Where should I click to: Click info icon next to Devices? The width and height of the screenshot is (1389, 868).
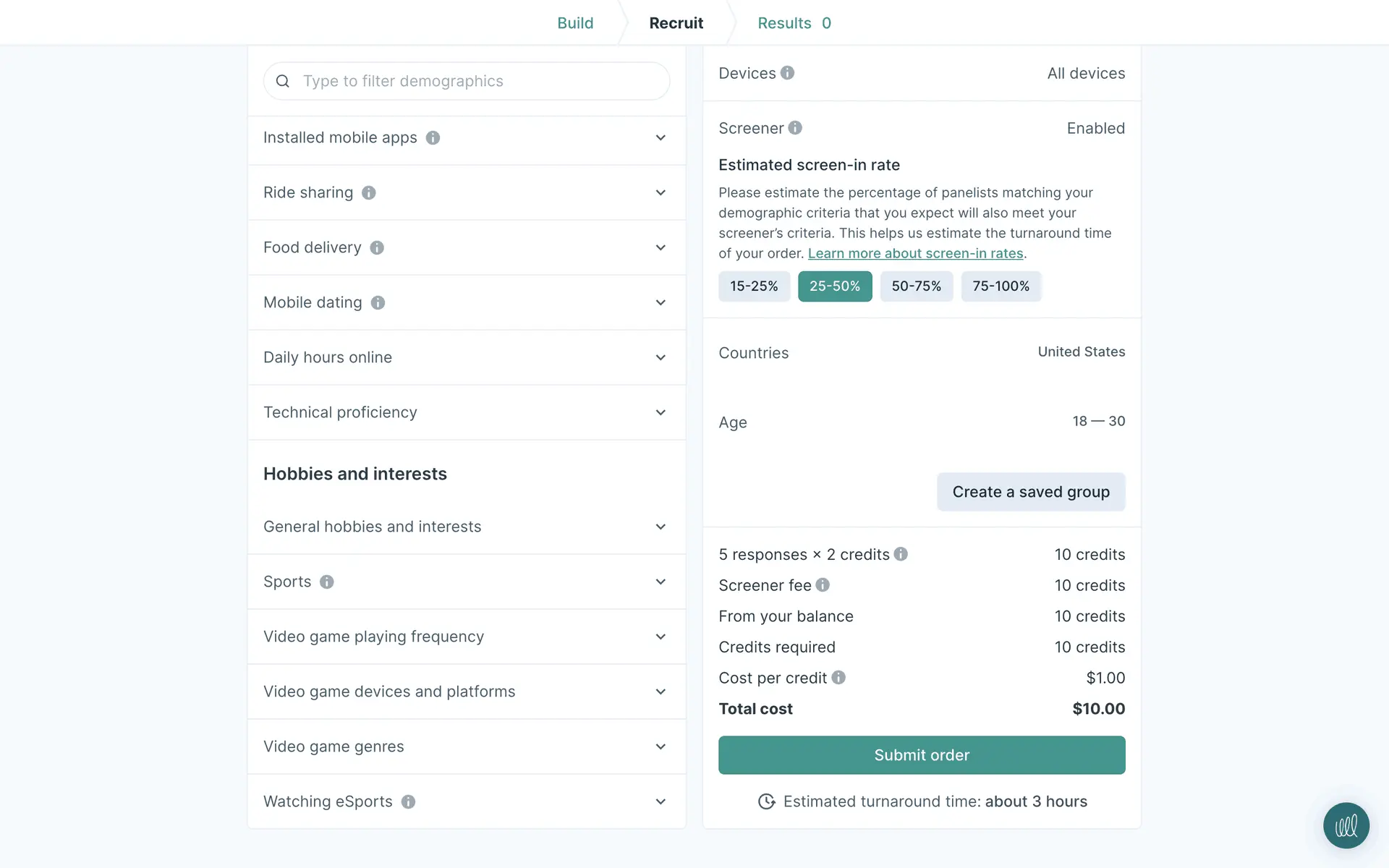pos(788,73)
